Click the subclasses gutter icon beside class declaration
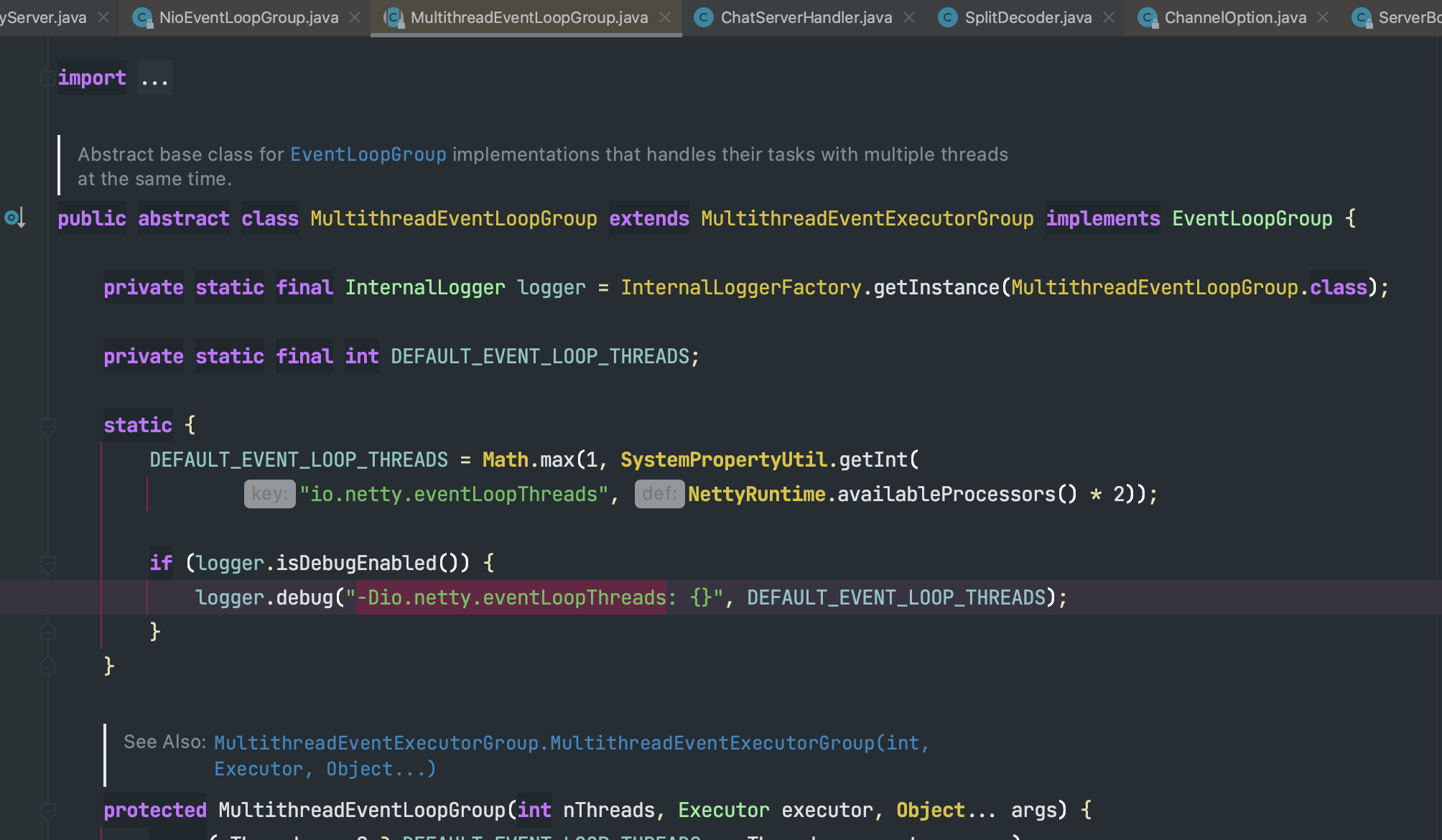The width and height of the screenshot is (1442, 840). (x=15, y=218)
